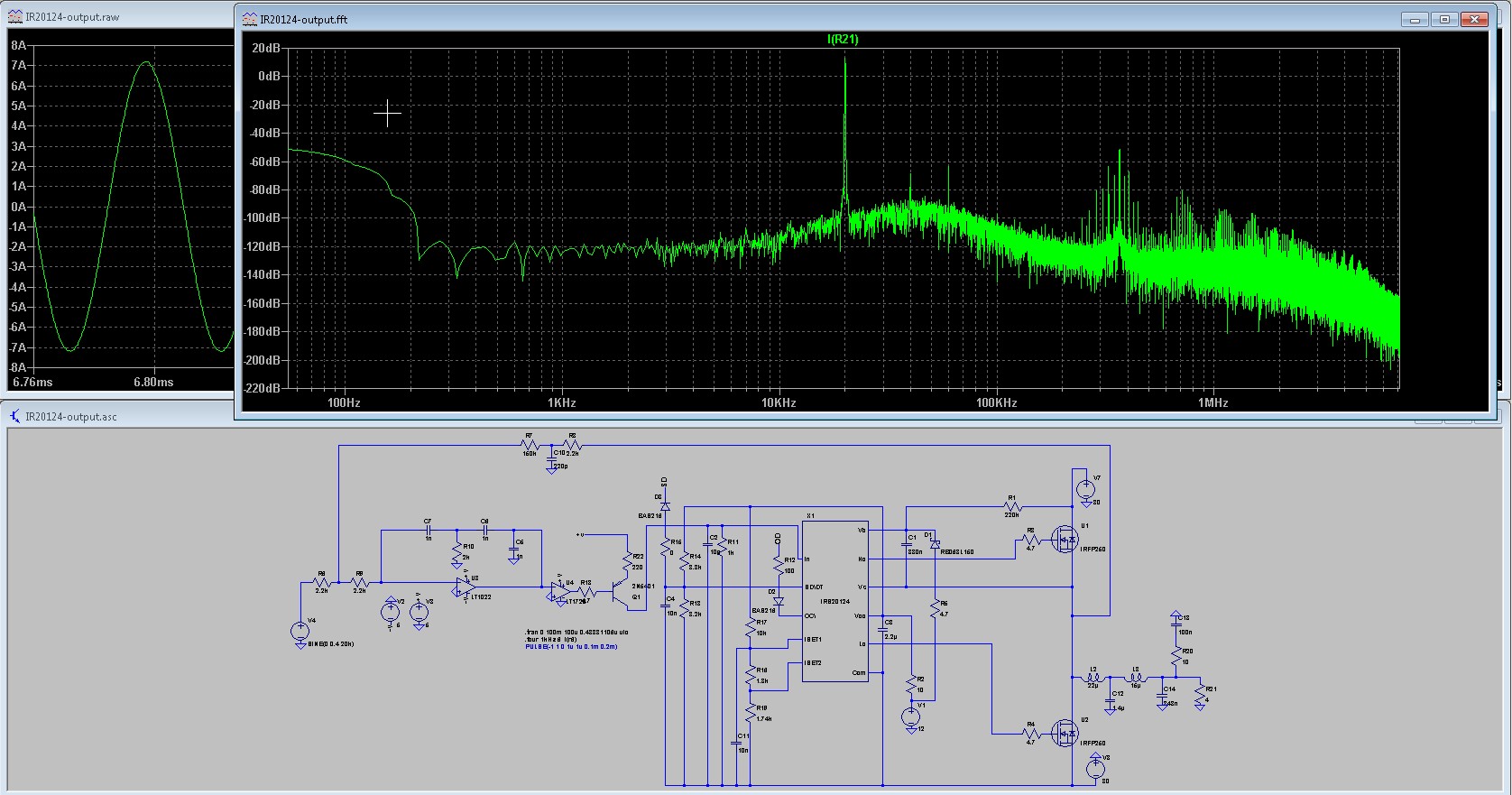Select the upper IRFP260 MOSFET U1
Viewport: 1512px width, 795px height.
pos(1065,540)
